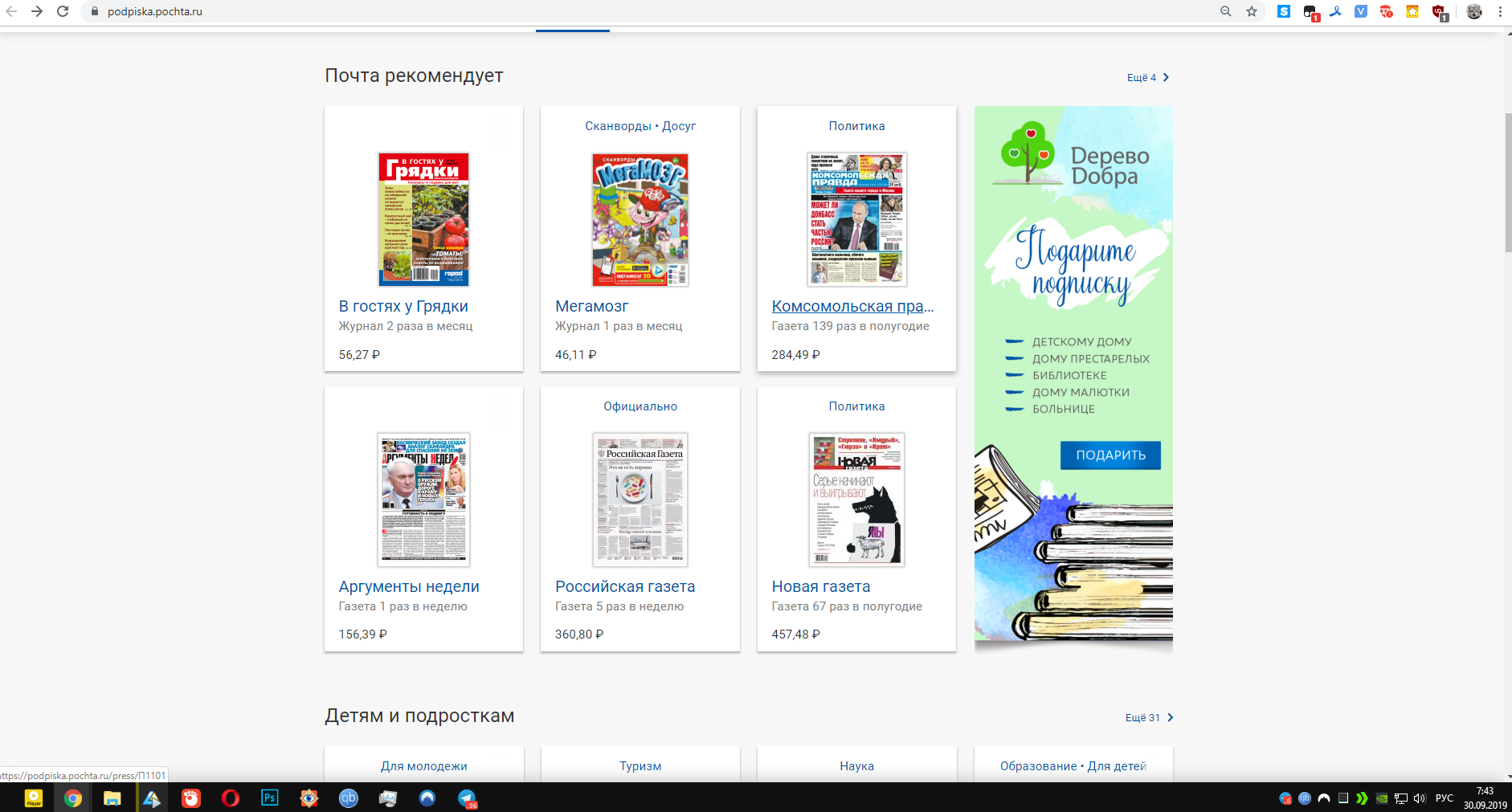Open 'В гостях у Грядки' magazine link

(403, 306)
